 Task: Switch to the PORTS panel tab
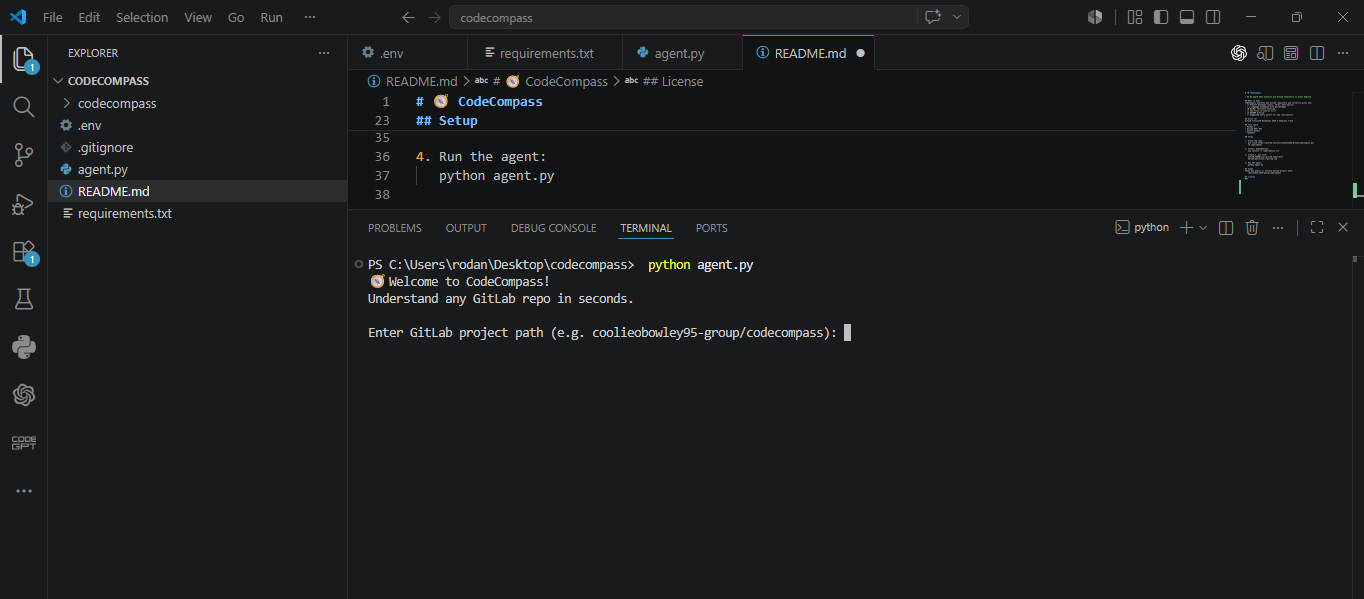point(712,228)
